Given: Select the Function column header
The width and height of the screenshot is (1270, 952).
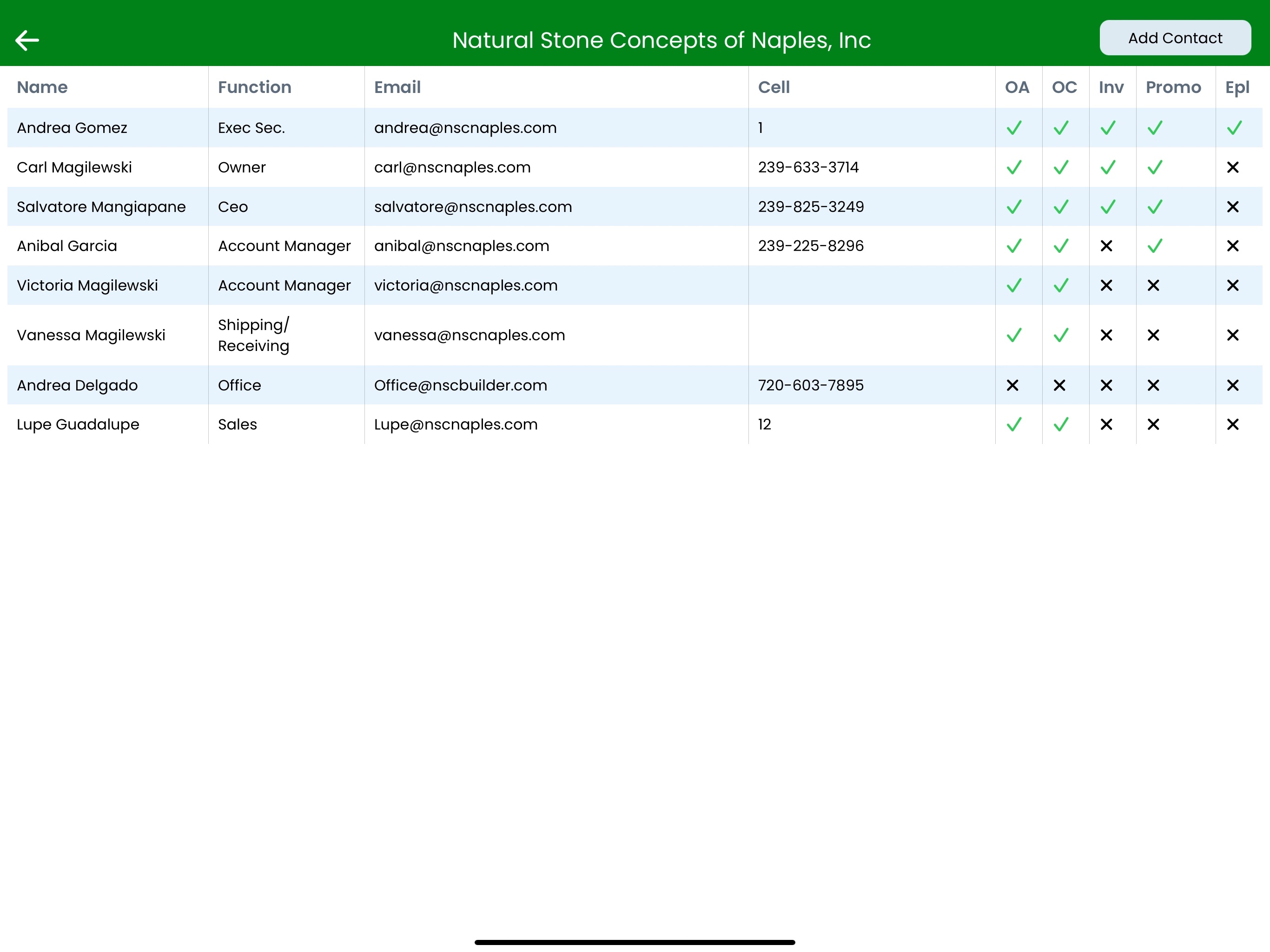Looking at the screenshot, I should [x=254, y=87].
